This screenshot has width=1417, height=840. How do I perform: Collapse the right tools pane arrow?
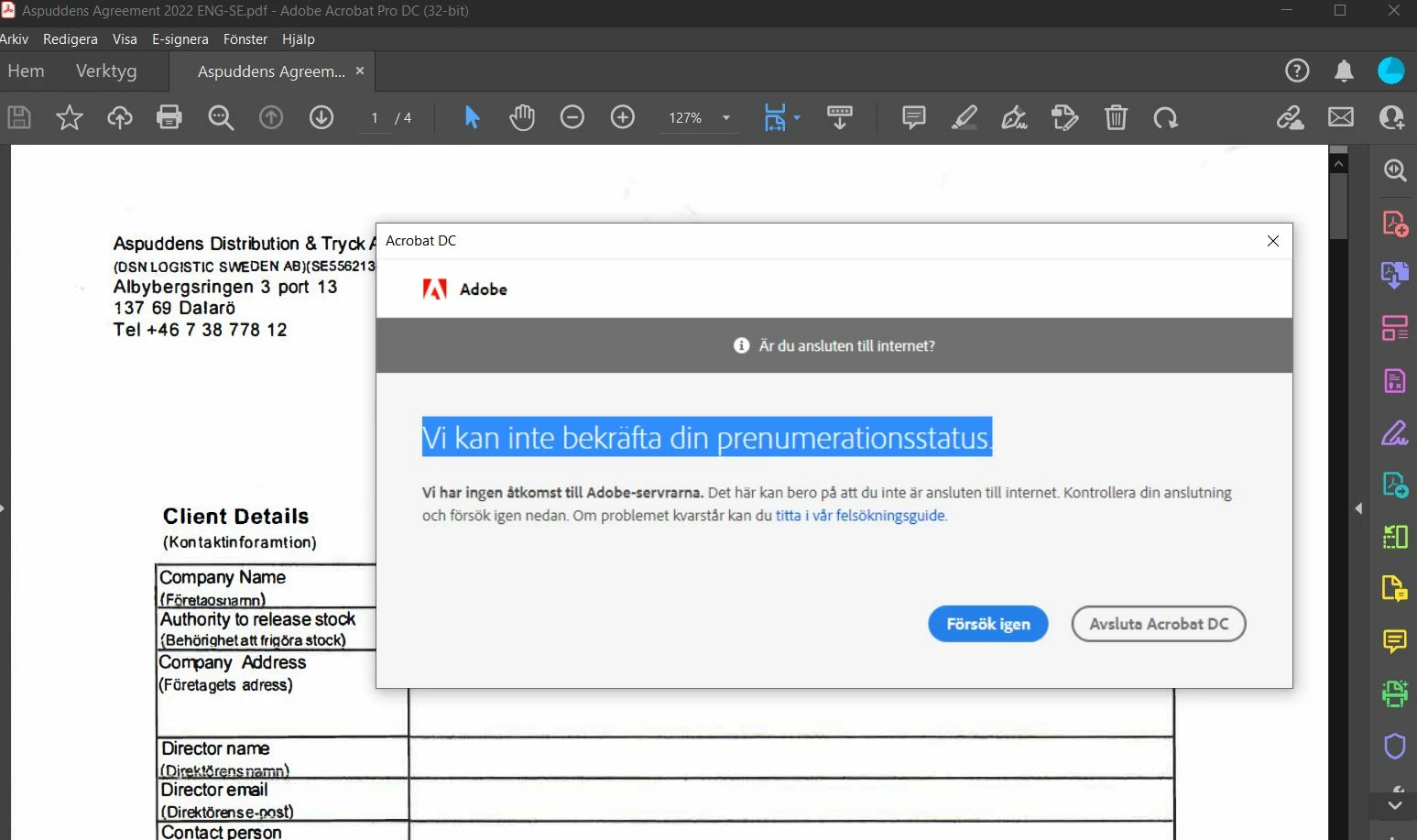coord(1358,508)
